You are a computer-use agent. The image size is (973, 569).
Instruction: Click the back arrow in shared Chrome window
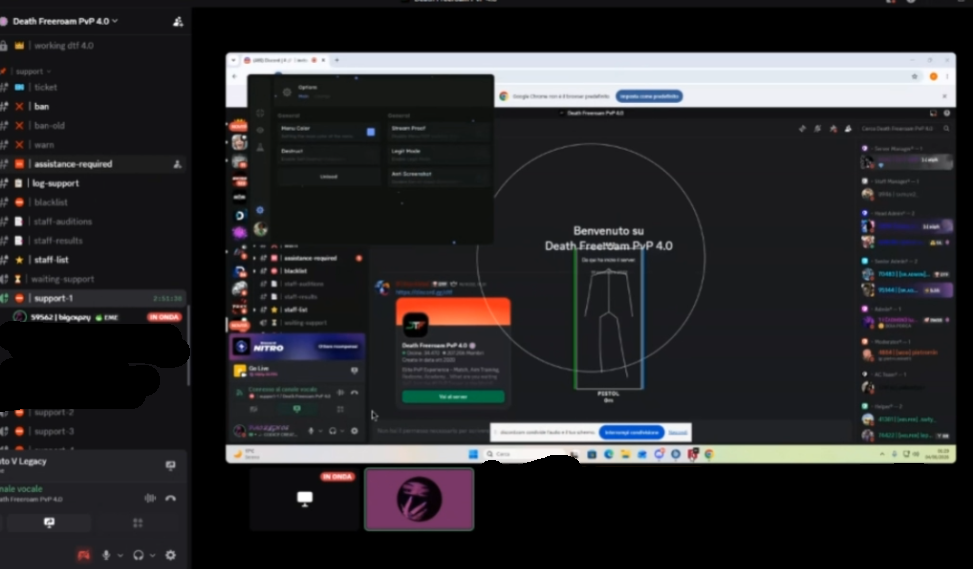click(235, 76)
